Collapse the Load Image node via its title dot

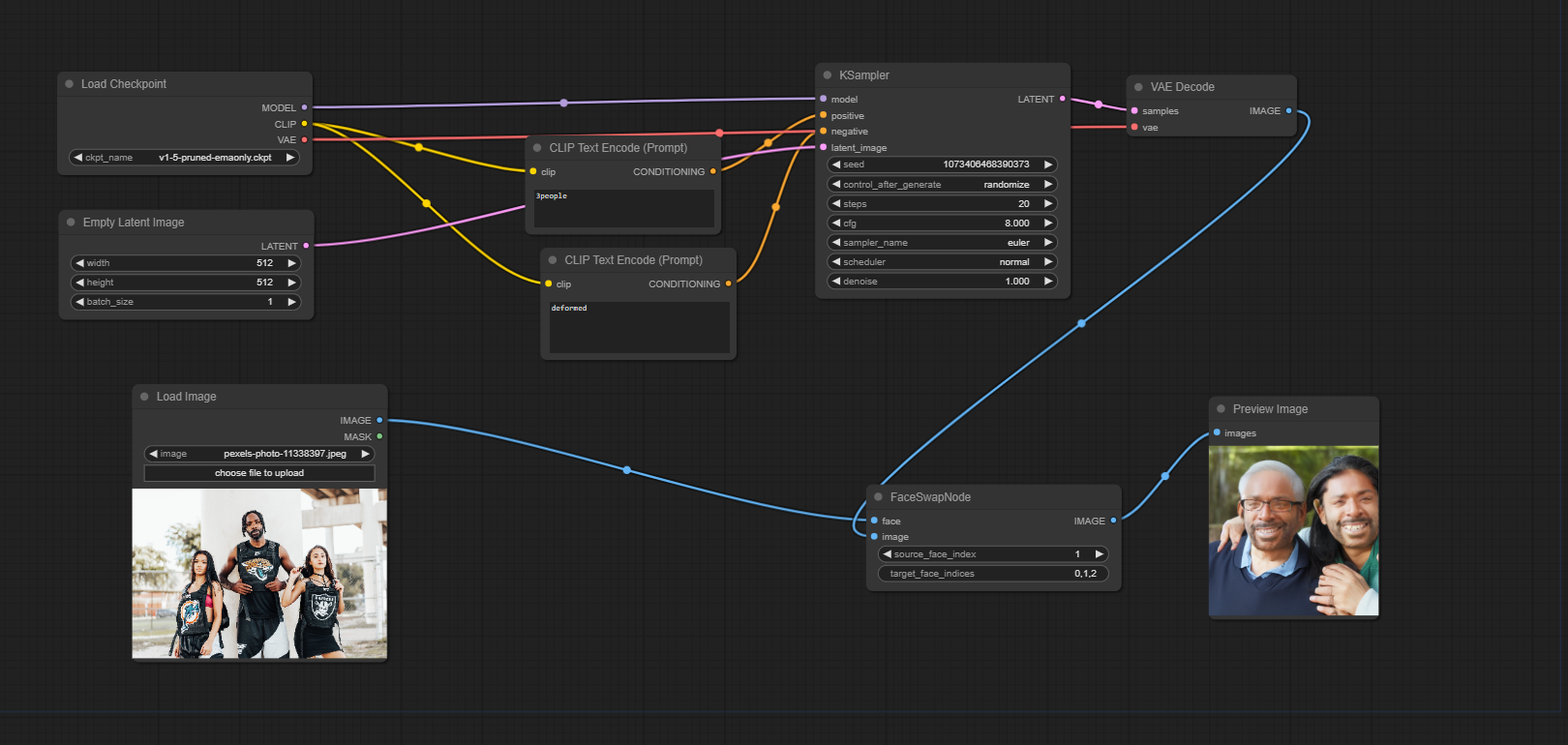tap(144, 397)
